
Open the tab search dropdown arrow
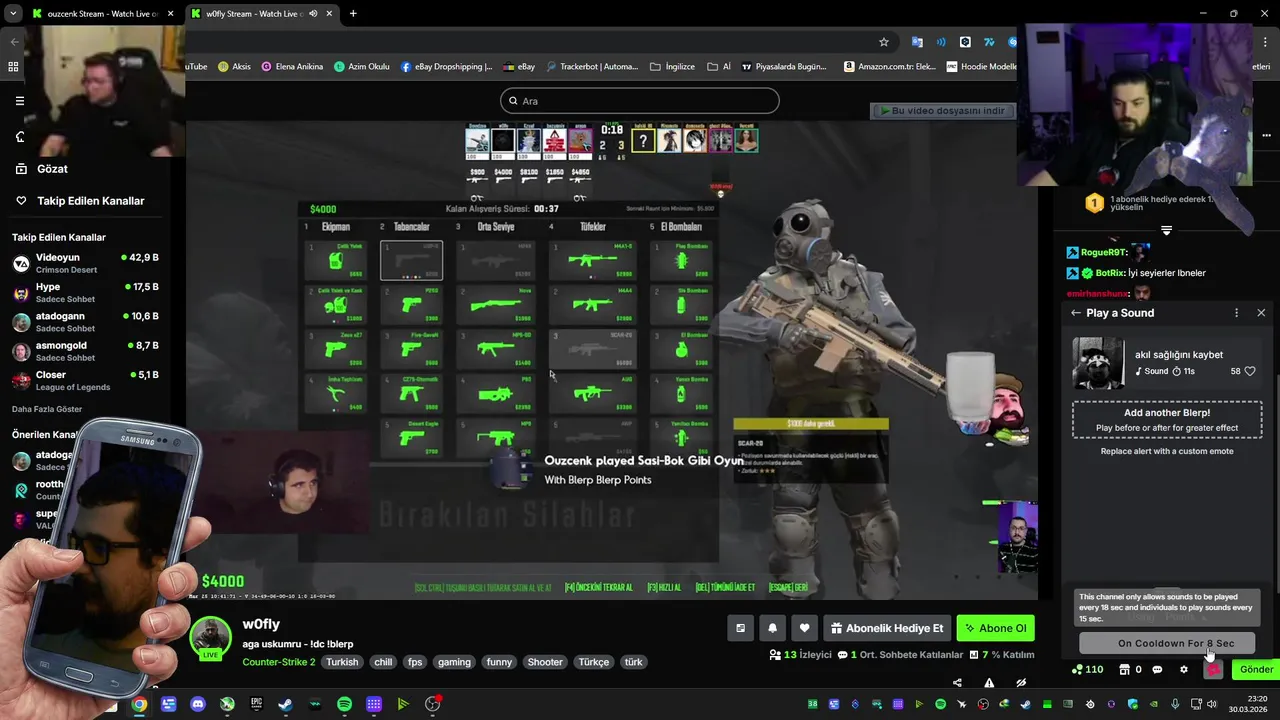pos(13,14)
